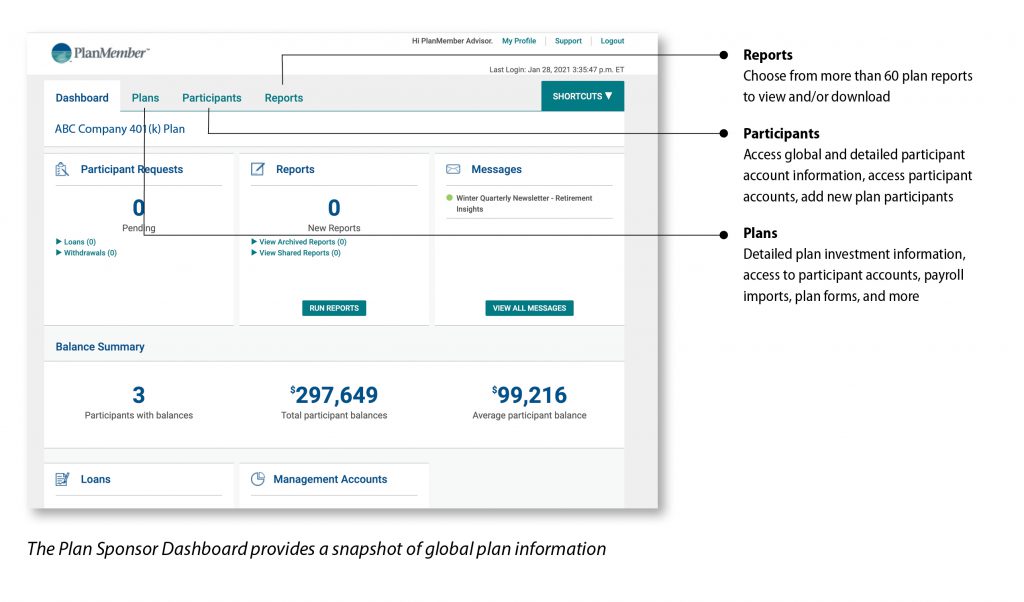Click the Logout link
Image resolution: width=1024 pixels, height=602 pixels.
click(x=612, y=40)
